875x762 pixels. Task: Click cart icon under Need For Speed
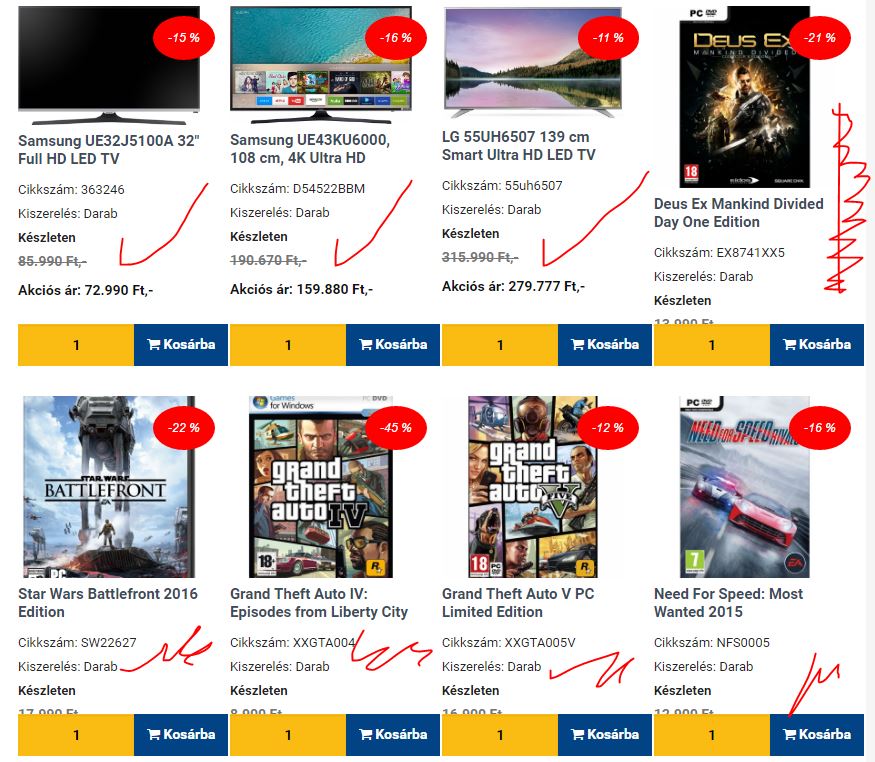(x=790, y=734)
